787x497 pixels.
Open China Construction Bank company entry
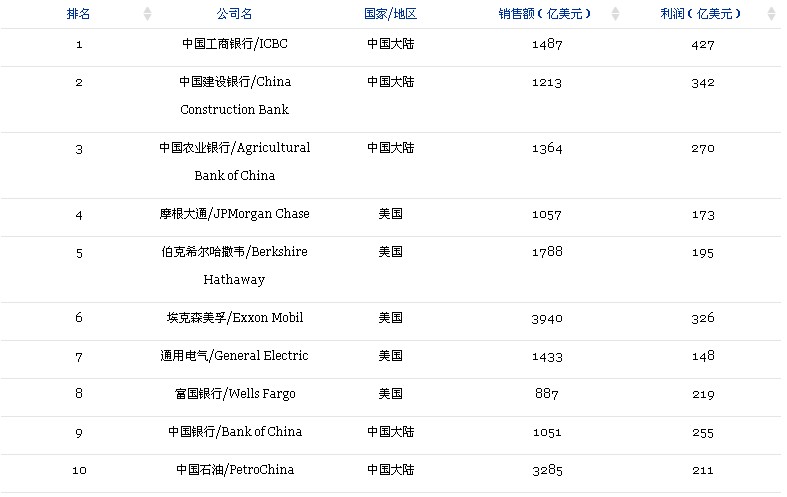[x=235, y=95]
